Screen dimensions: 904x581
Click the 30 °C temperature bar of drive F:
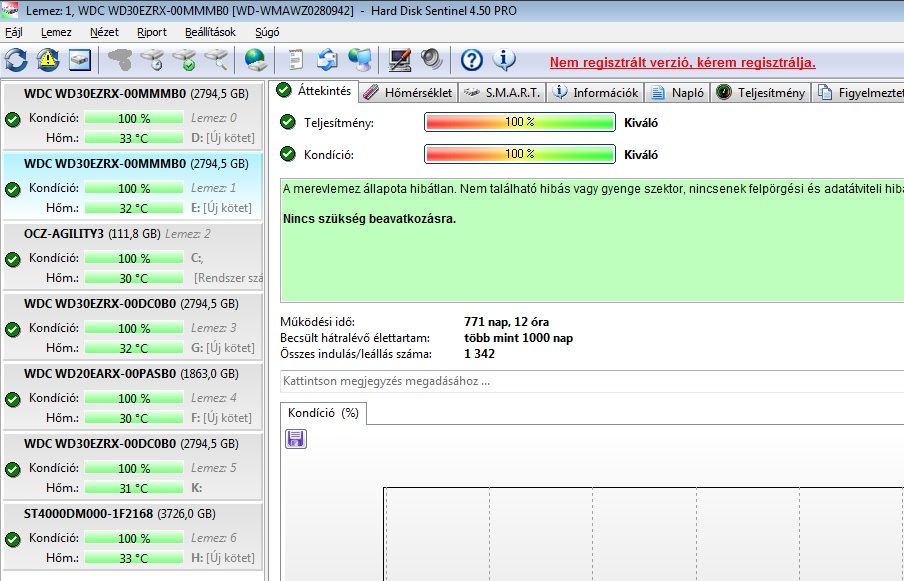[134, 418]
